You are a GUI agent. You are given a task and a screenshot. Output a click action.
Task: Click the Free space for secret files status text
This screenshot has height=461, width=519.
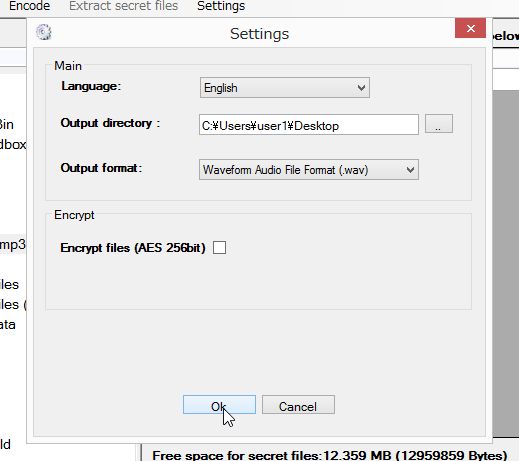click(329, 455)
